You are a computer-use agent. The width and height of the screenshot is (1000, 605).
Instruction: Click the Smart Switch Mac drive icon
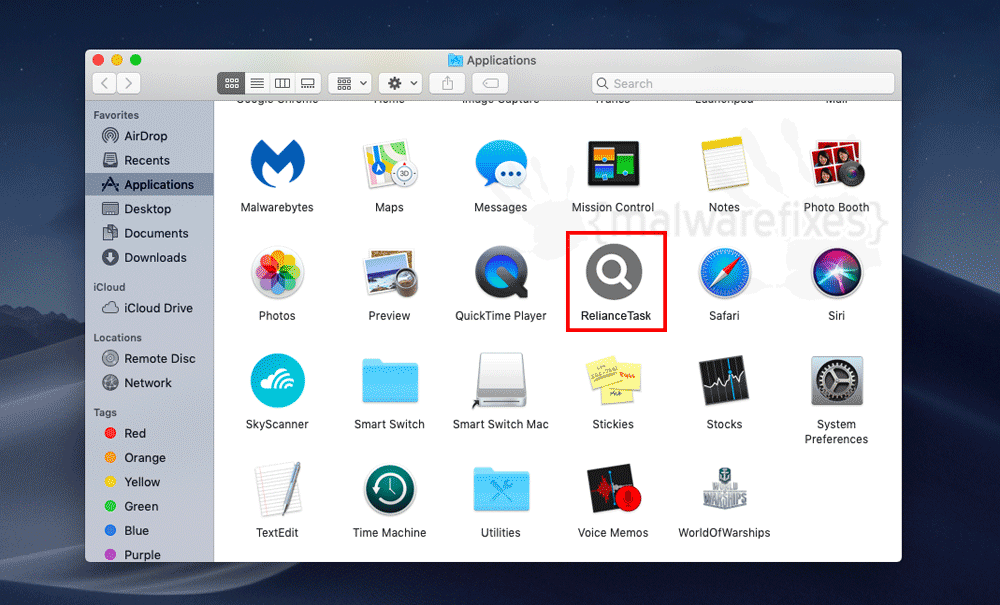click(501, 381)
